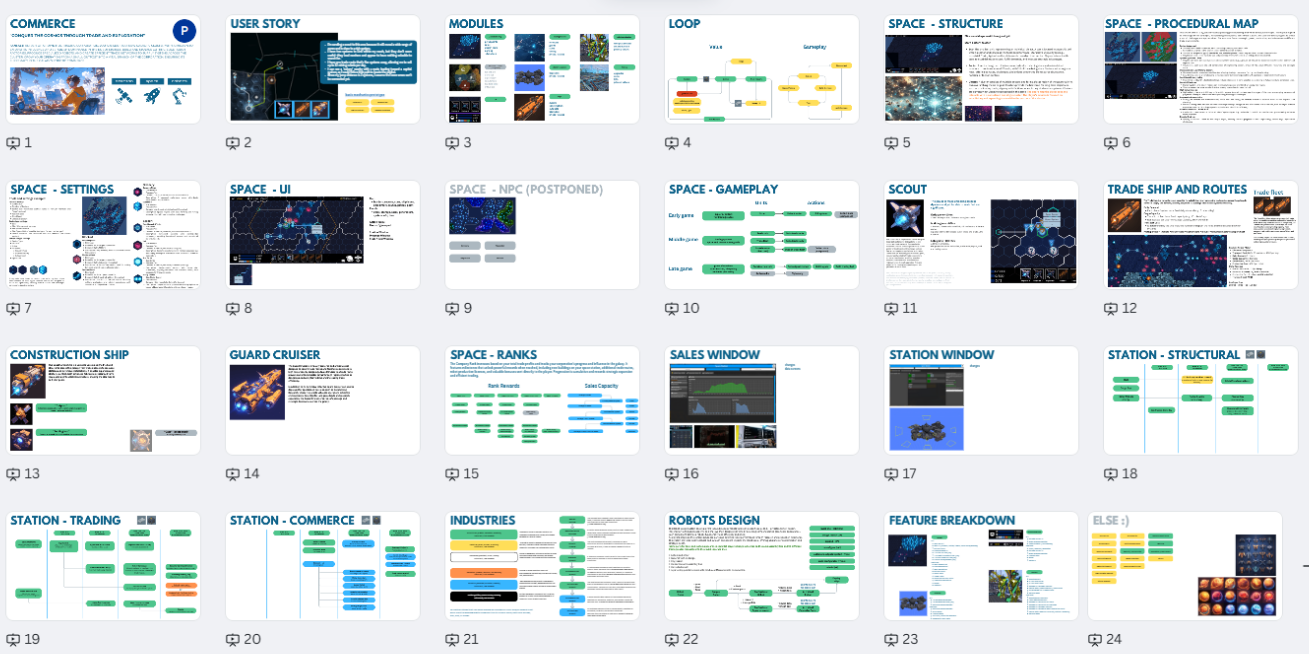Select the CONSTRUCTION SHIP slide
The height and width of the screenshot is (654, 1309).
point(103,401)
